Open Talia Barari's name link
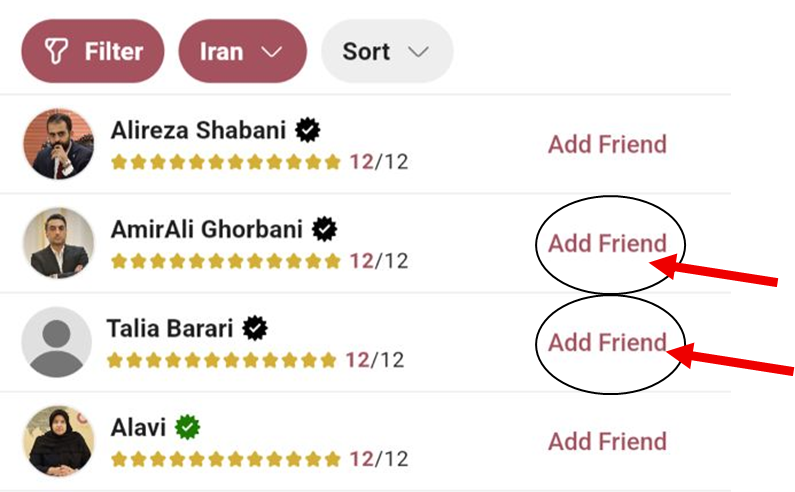Screen dimensions: 795x492 tap(172, 328)
